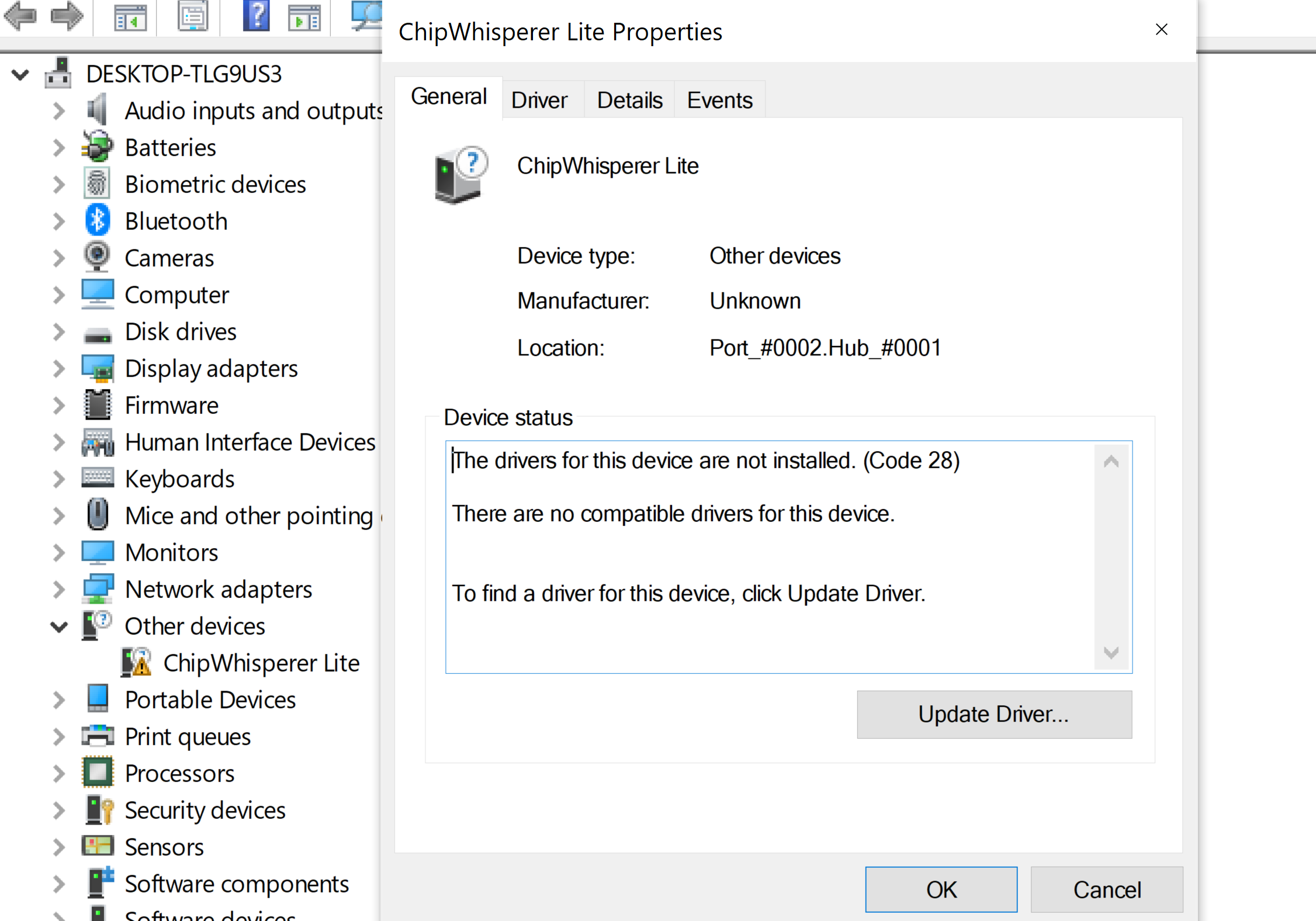Click Cancel in the properties dialog
1316x921 pixels.
tap(1107, 889)
